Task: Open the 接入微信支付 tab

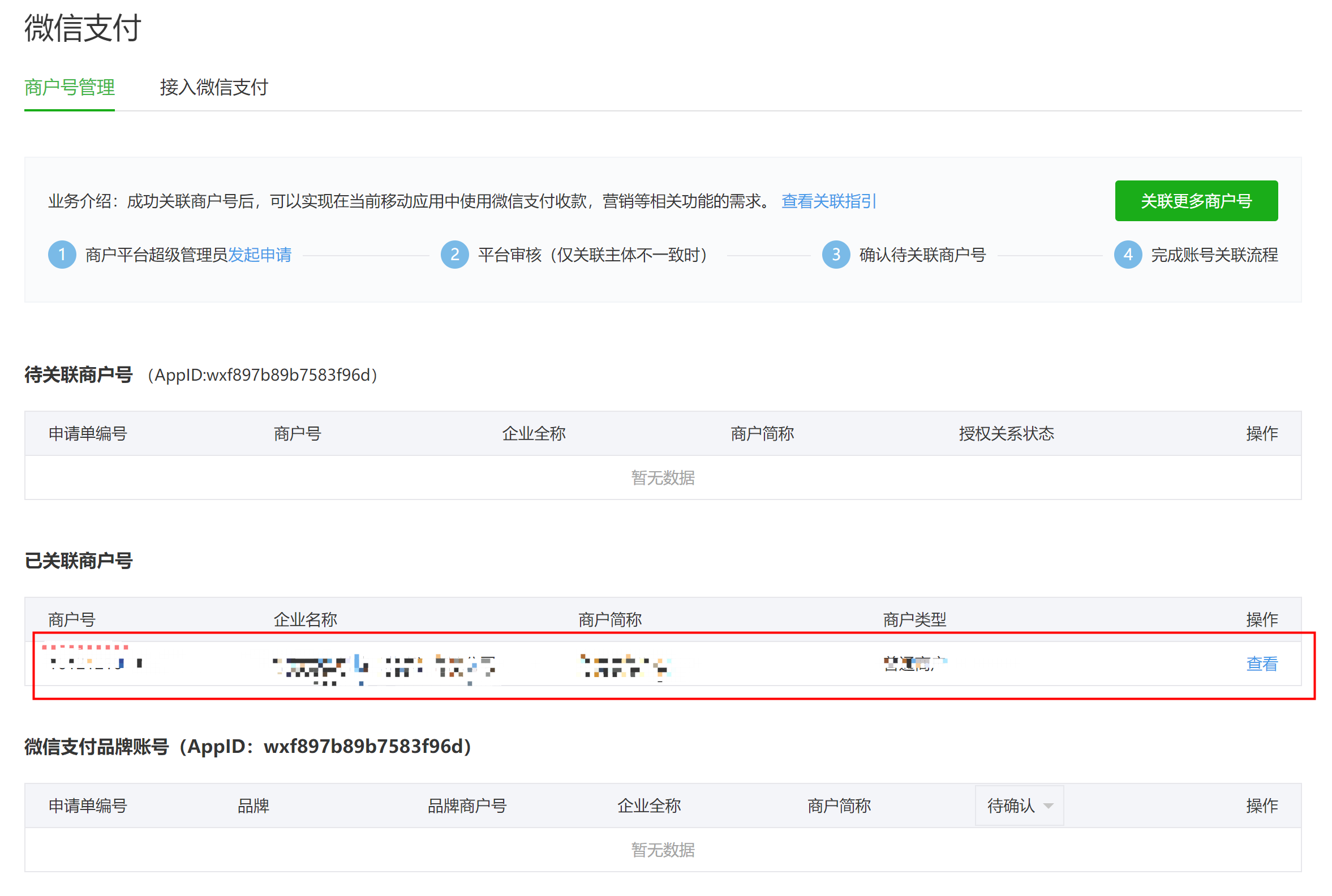Action: (214, 88)
